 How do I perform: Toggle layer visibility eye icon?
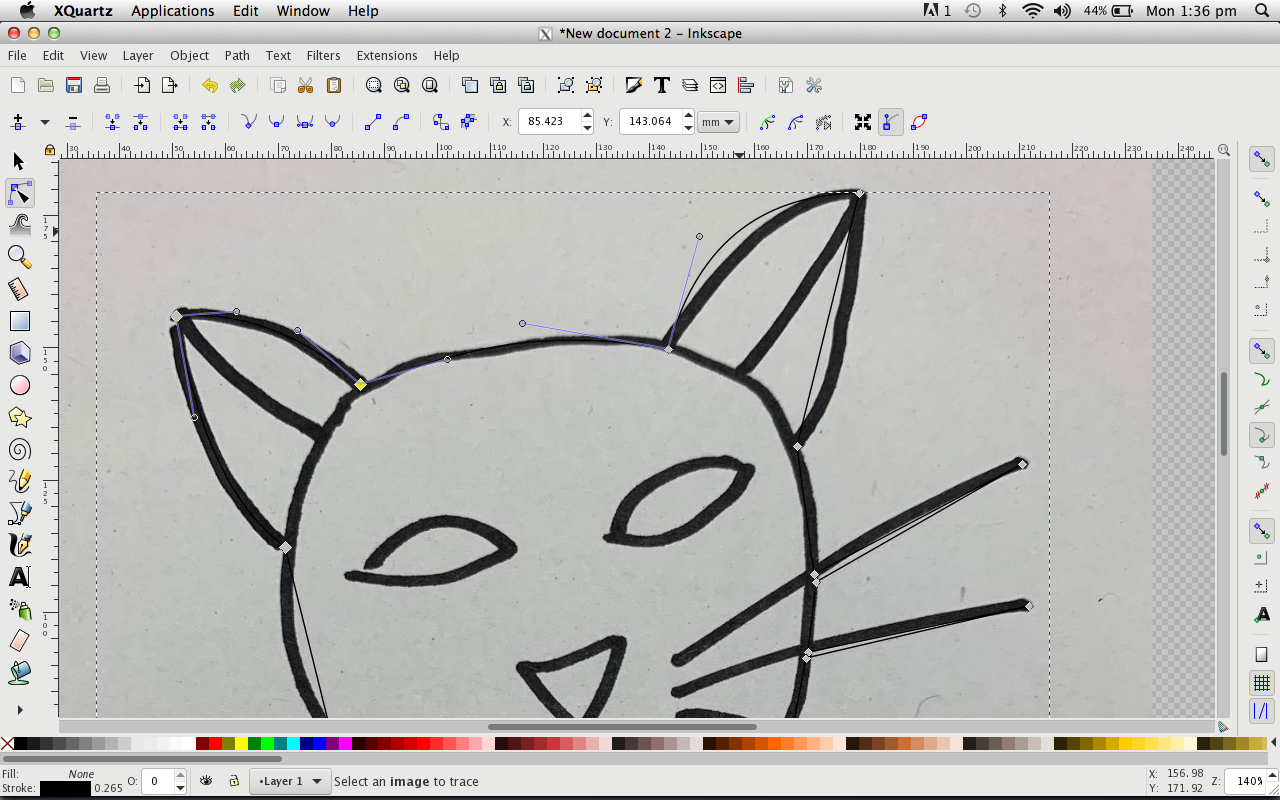tap(206, 781)
